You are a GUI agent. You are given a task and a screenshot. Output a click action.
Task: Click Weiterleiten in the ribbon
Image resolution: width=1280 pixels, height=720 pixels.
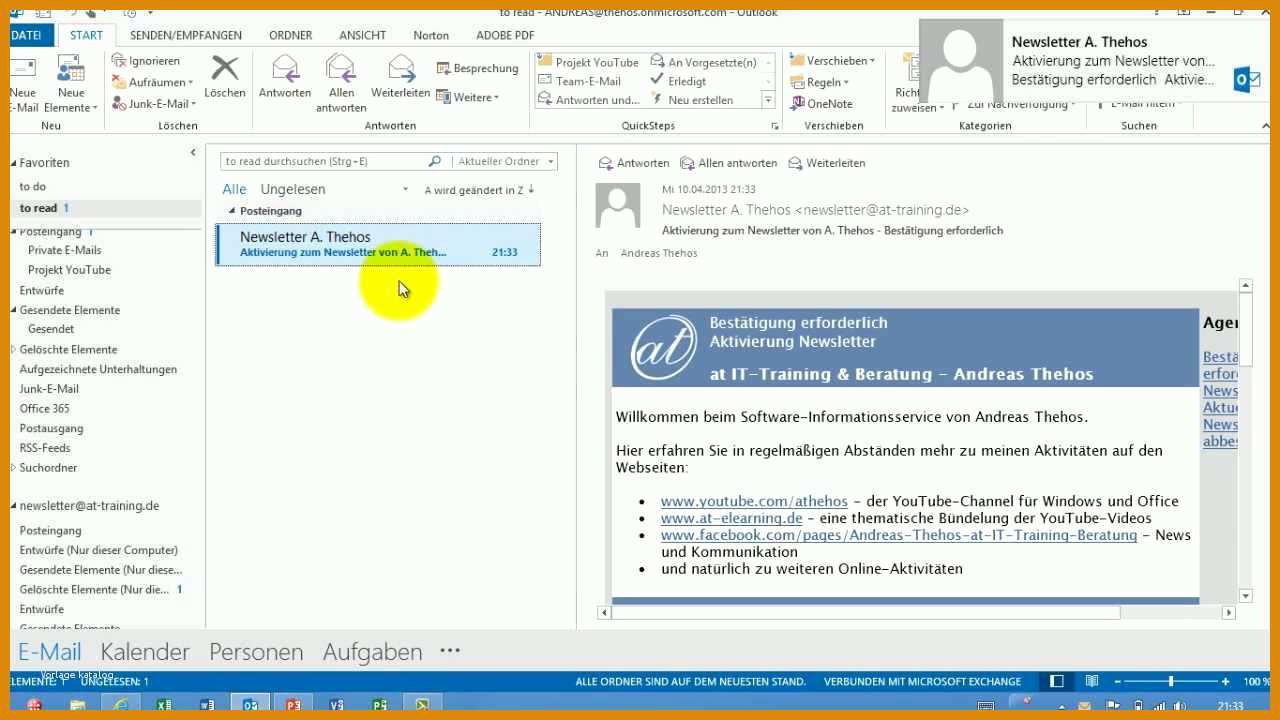400,77
